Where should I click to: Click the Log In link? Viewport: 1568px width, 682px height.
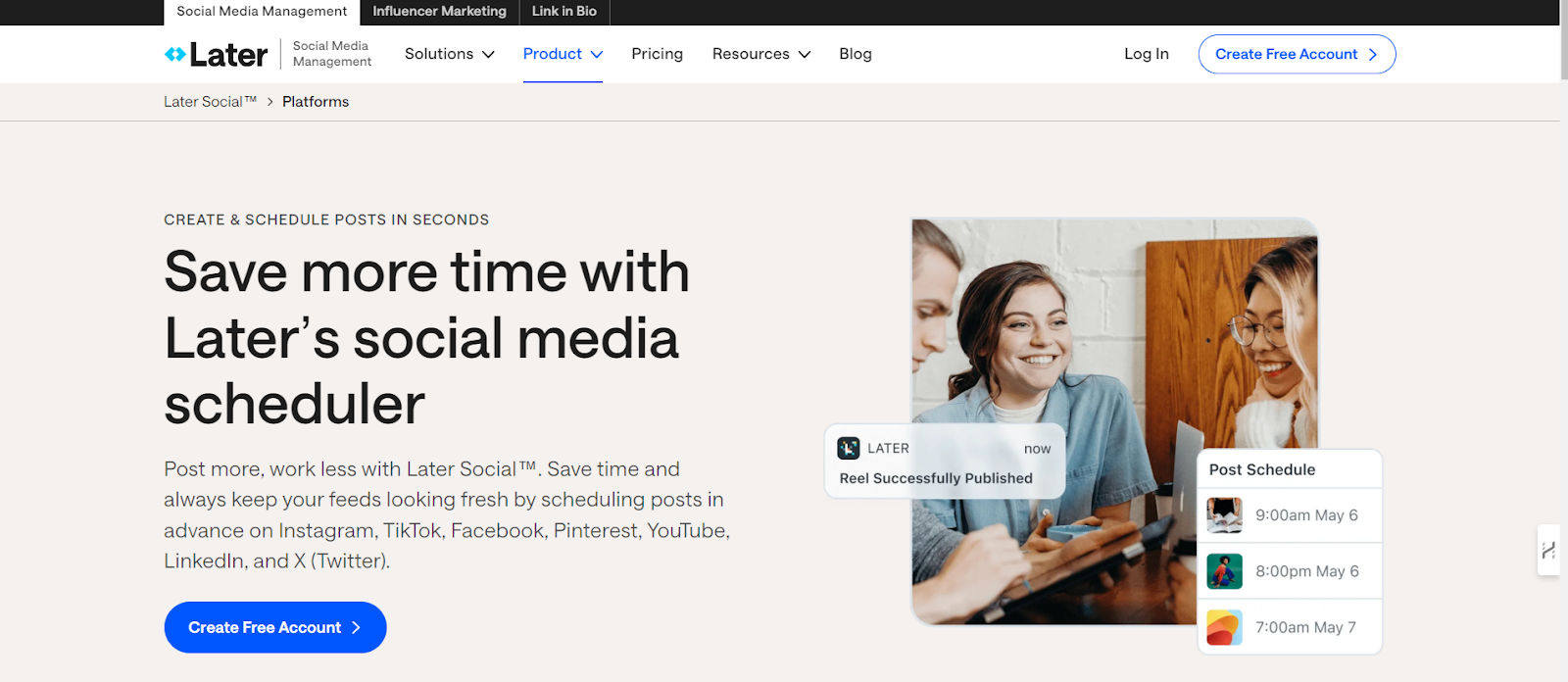click(x=1146, y=54)
